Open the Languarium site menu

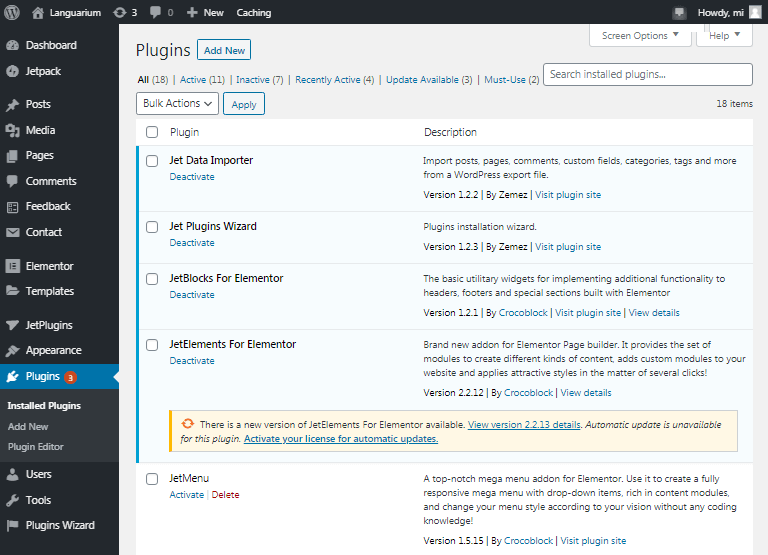point(67,13)
